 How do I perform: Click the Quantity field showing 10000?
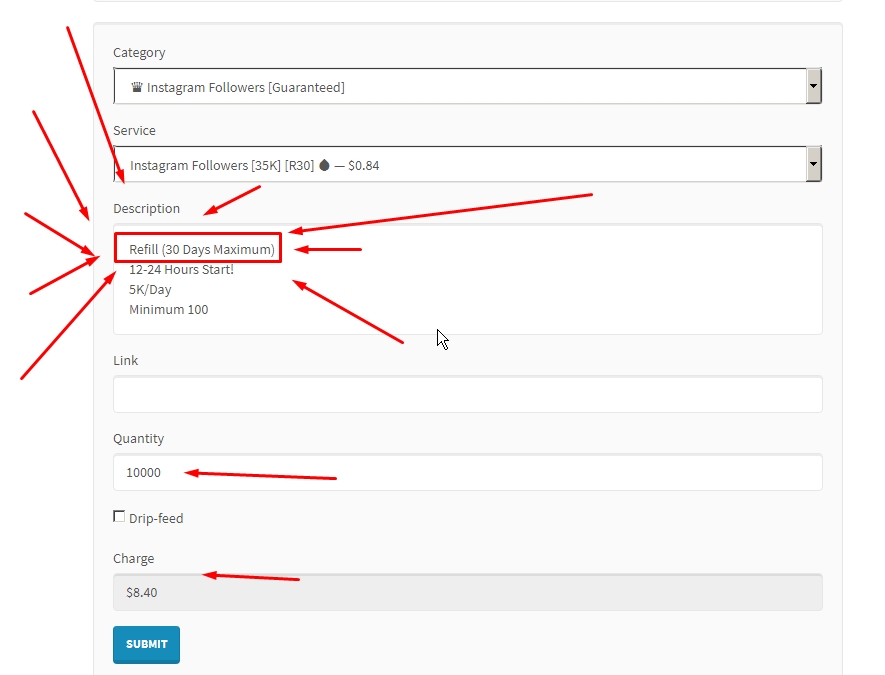pyautogui.click(x=467, y=472)
